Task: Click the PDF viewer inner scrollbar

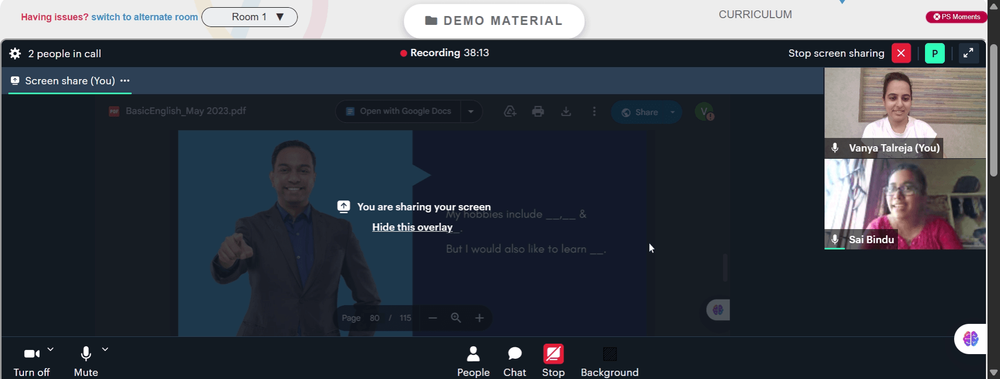Action: tap(724, 268)
